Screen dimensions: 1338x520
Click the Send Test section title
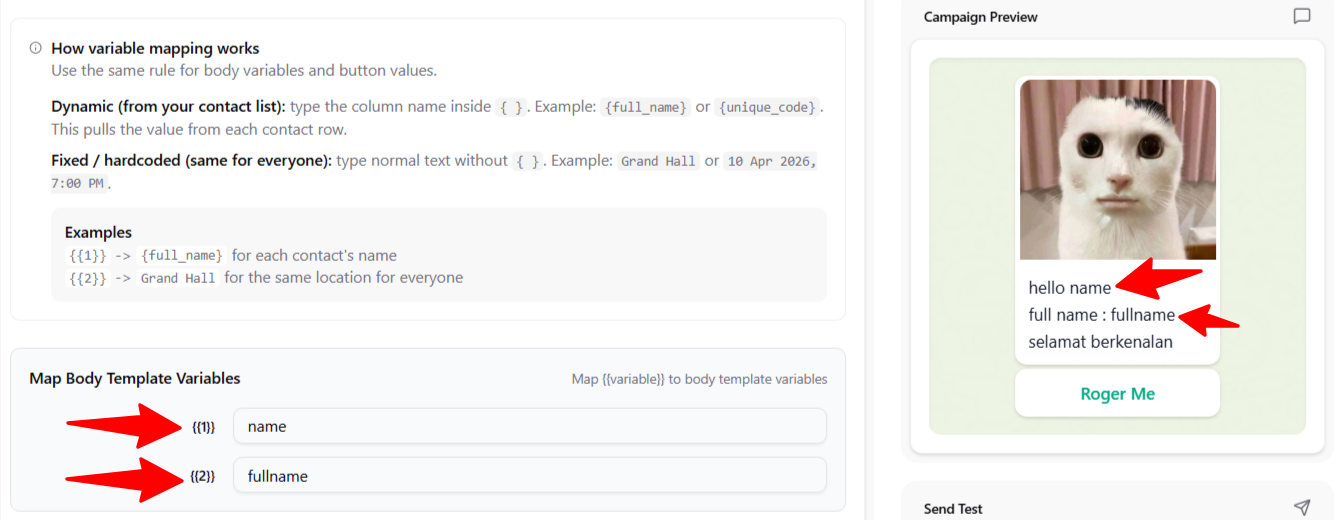click(x=953, y=508)
